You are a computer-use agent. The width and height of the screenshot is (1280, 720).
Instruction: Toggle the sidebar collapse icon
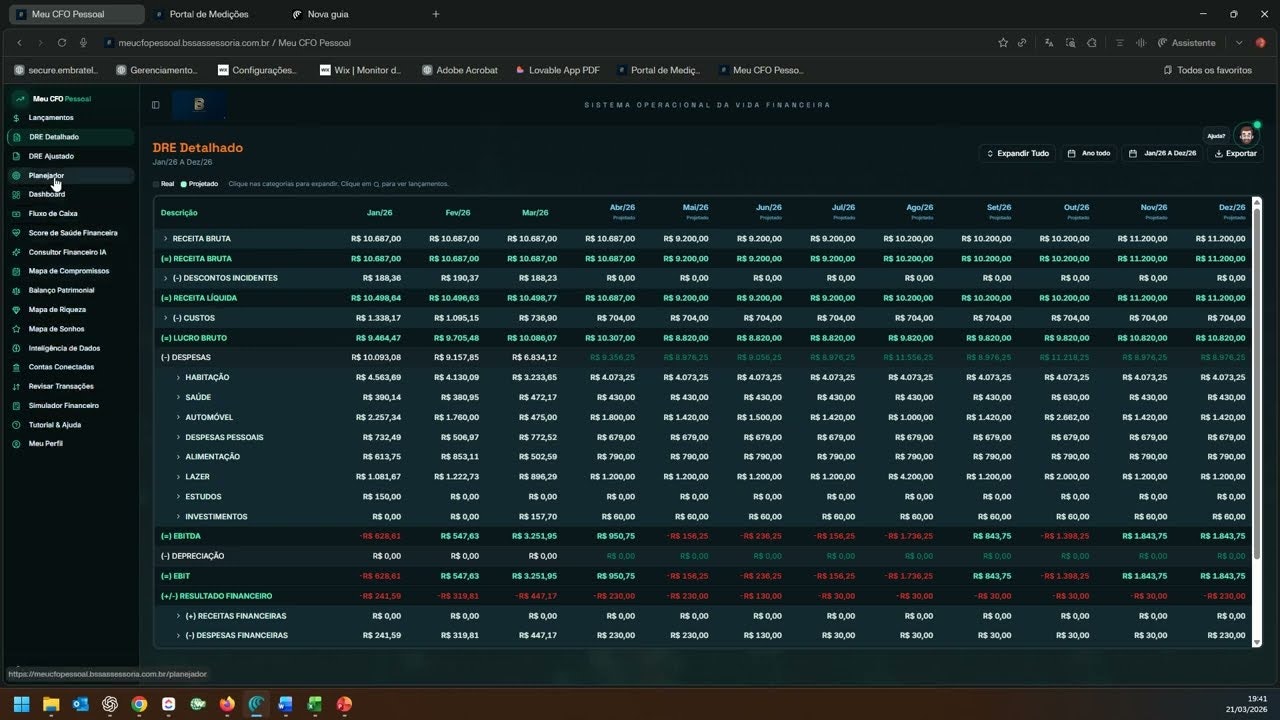pyautogui.click(x=156, y=105)
